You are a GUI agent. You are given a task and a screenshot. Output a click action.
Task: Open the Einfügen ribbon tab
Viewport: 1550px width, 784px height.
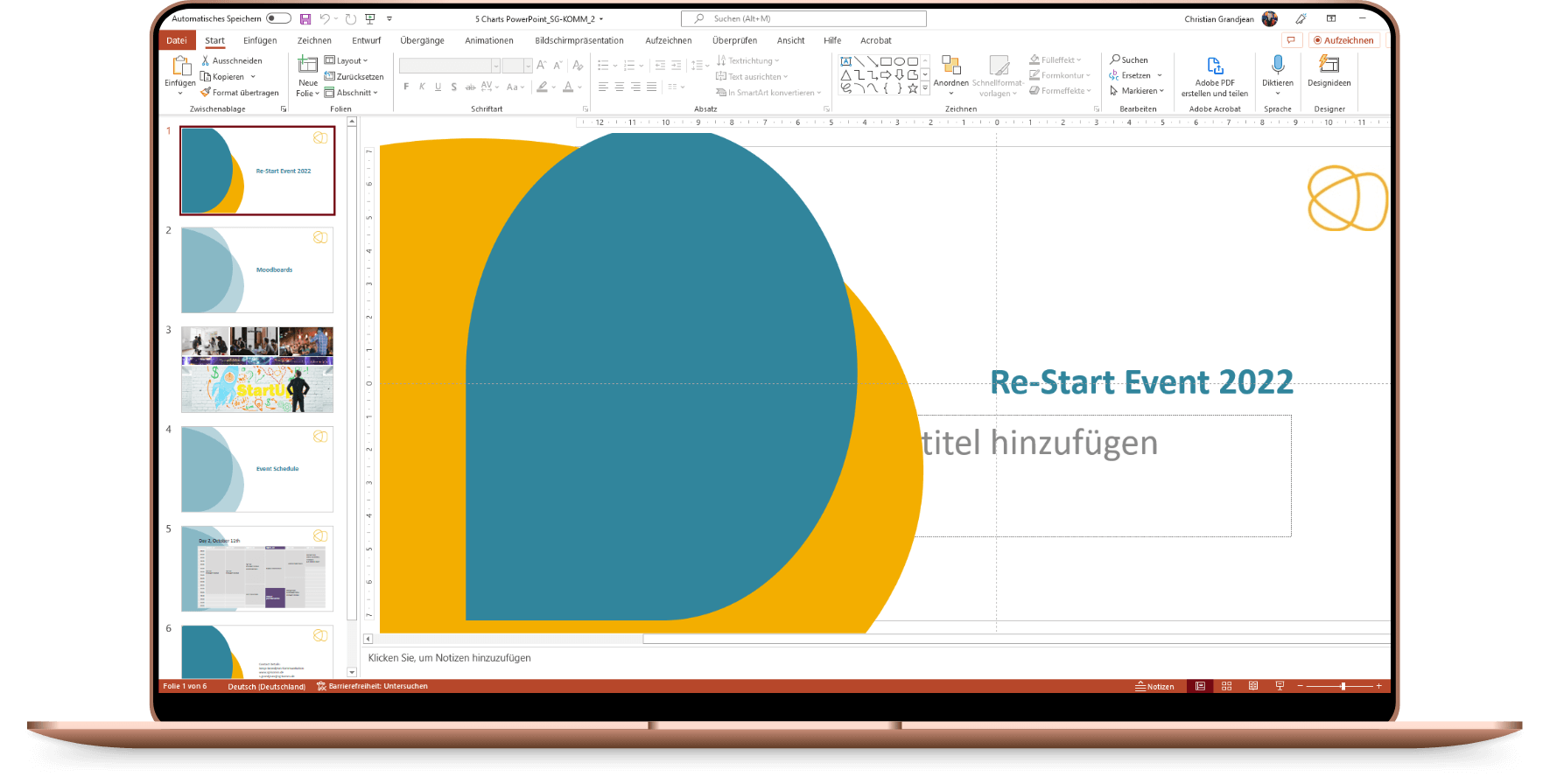coord(260,40)
